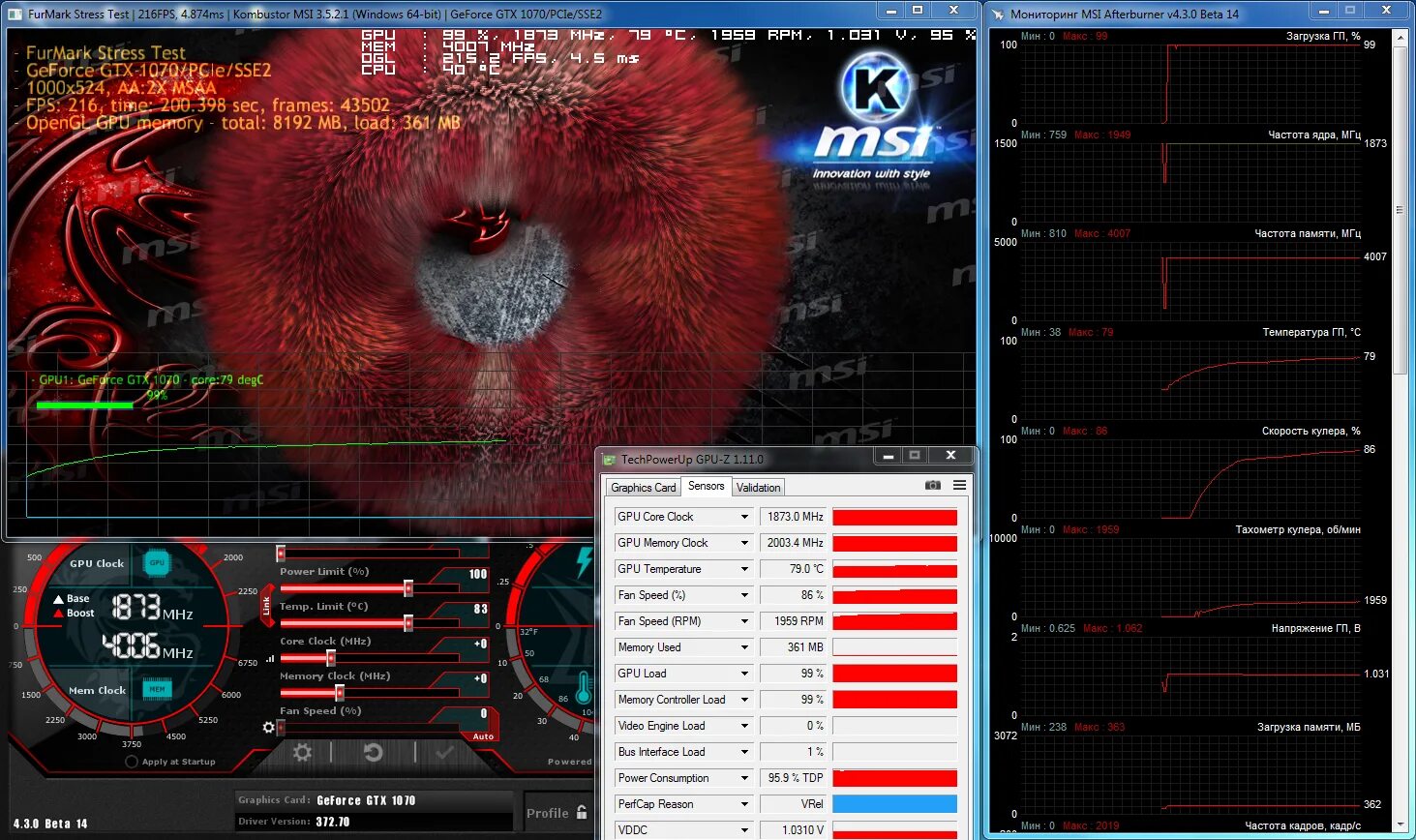Open Validation tab in GPU-Z
Viewport: 1416px width, 840px height.
click(x=758, y=488)
